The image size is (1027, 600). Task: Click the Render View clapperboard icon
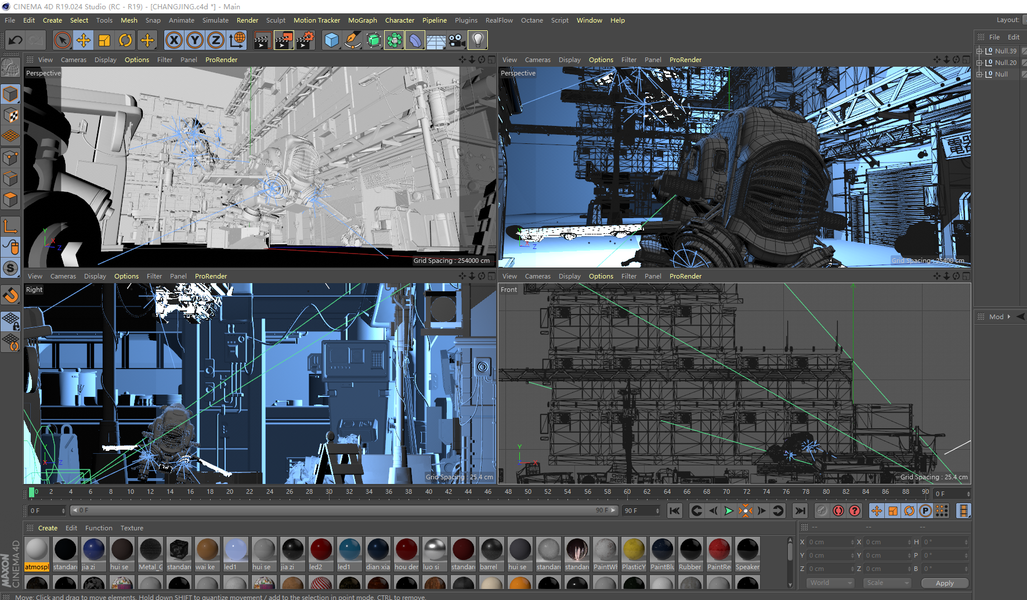click(x=262, y=41)
